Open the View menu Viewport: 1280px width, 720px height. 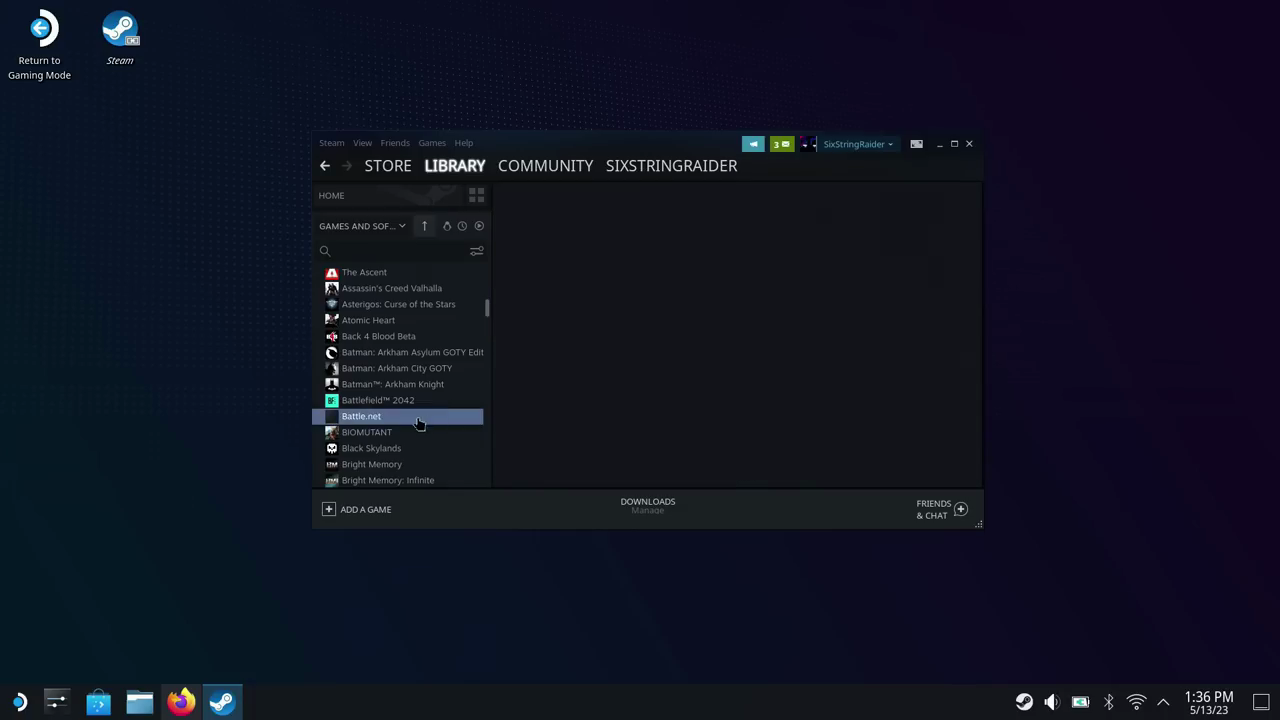point(362,143)
